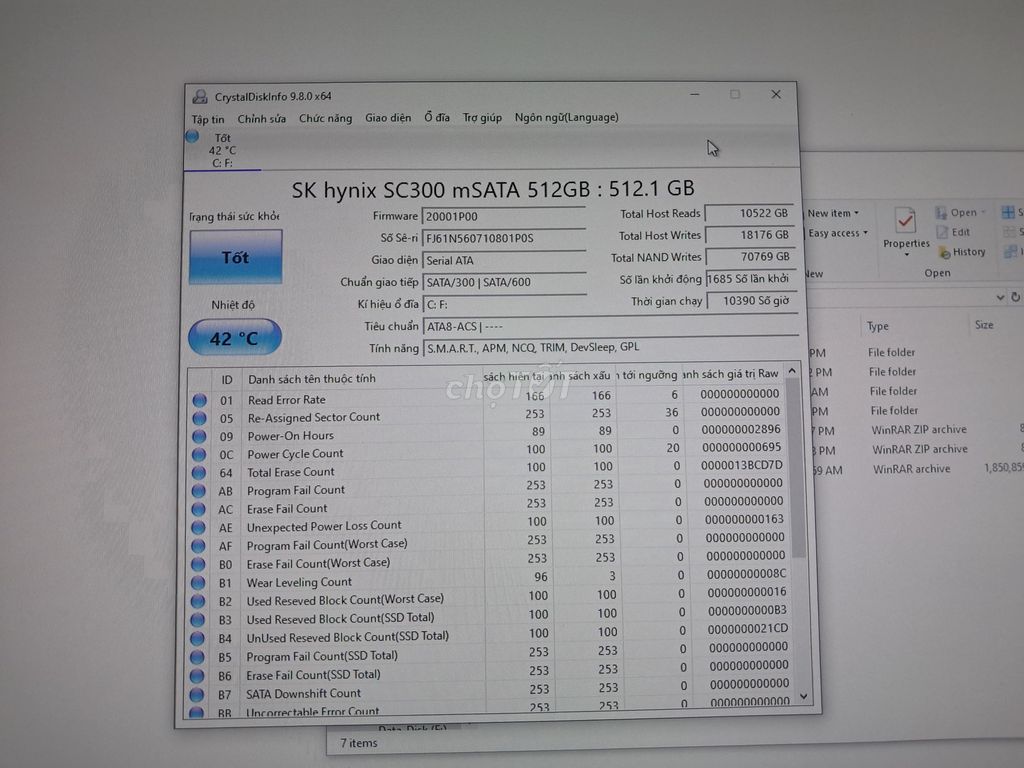Click Open button in File Explorer ribbon

(x=960, y=212)
